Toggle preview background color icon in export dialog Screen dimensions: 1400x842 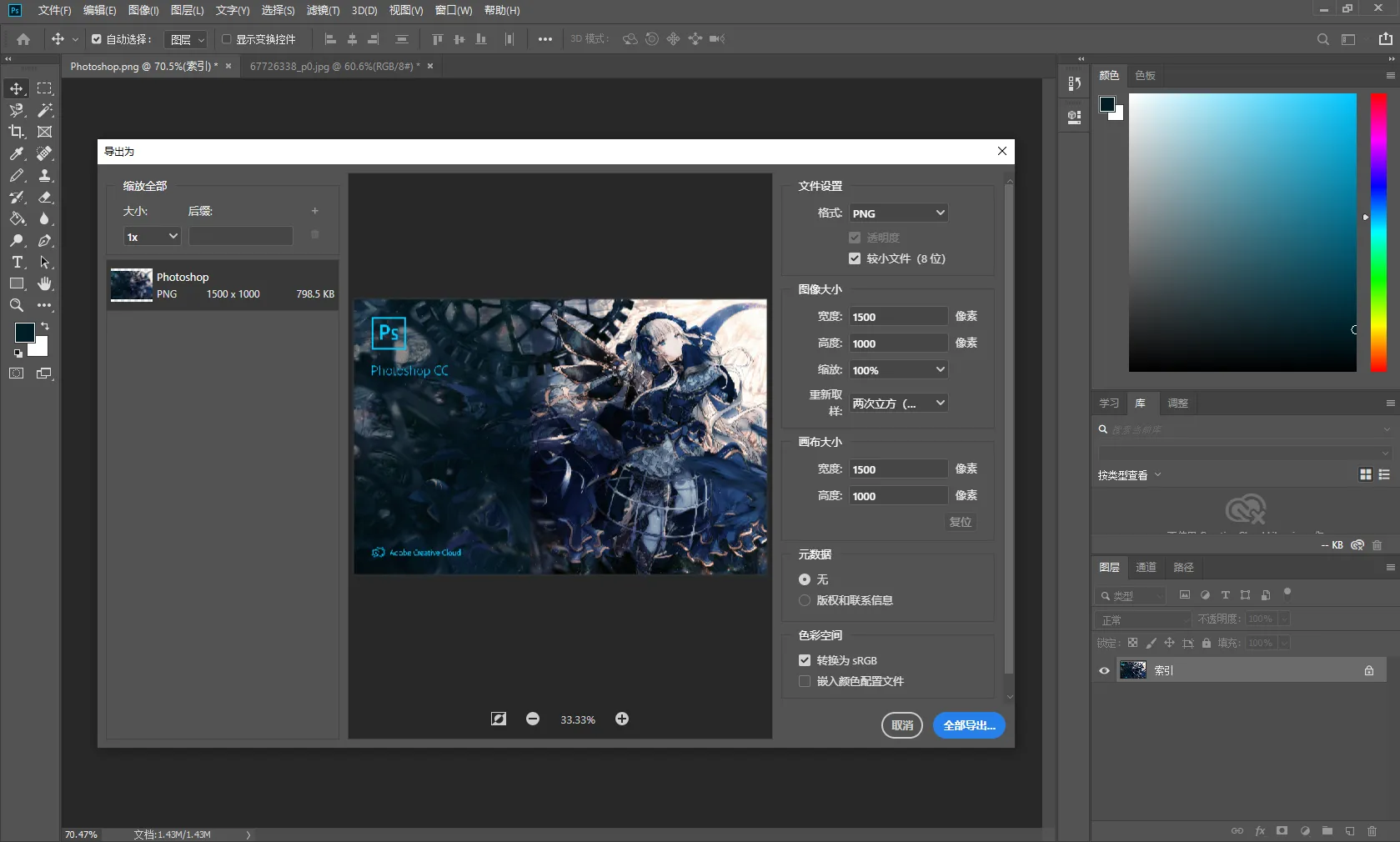pyautogui.click(x=499, y=719)
